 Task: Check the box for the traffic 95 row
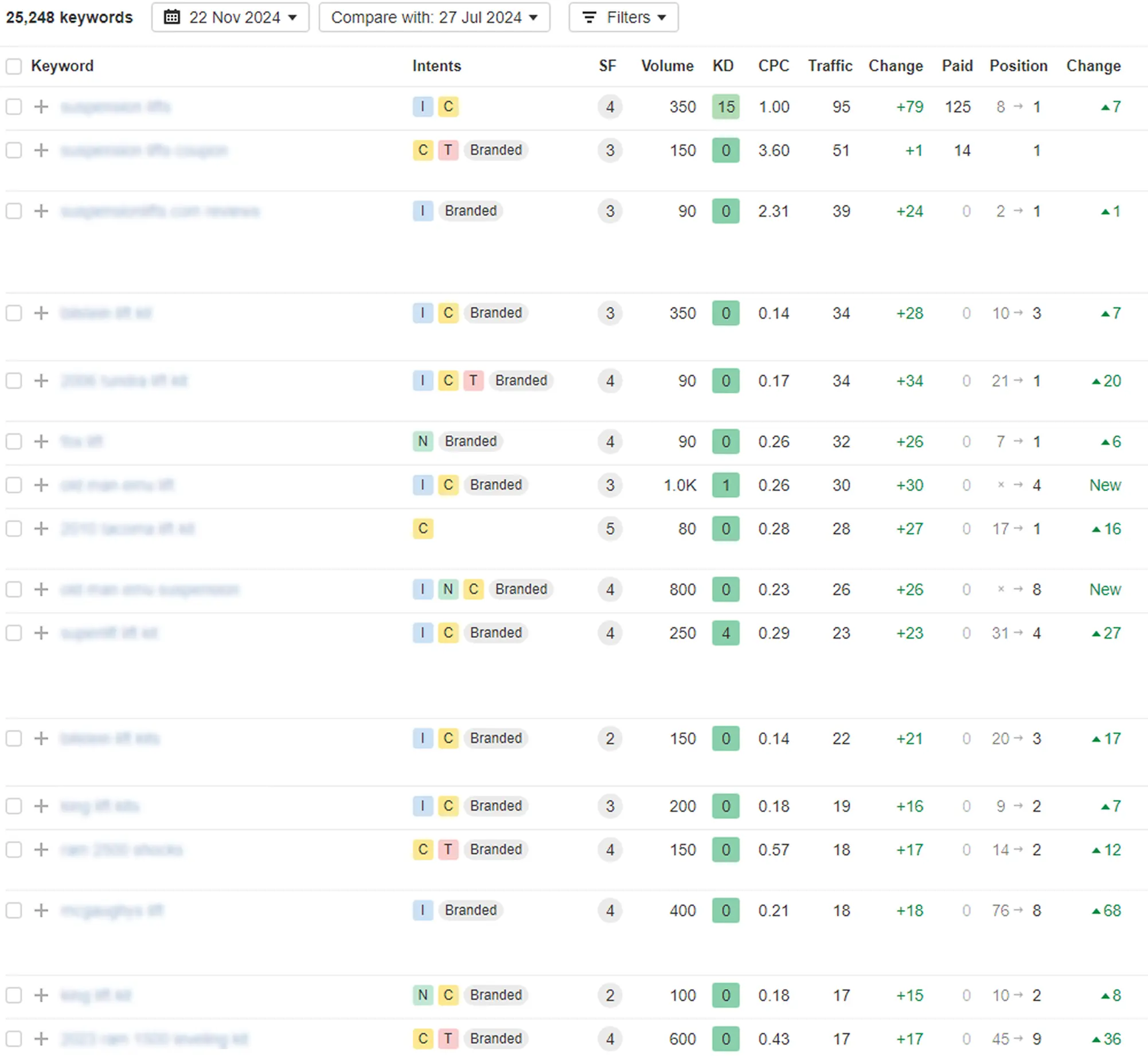(x=14, y=107)
